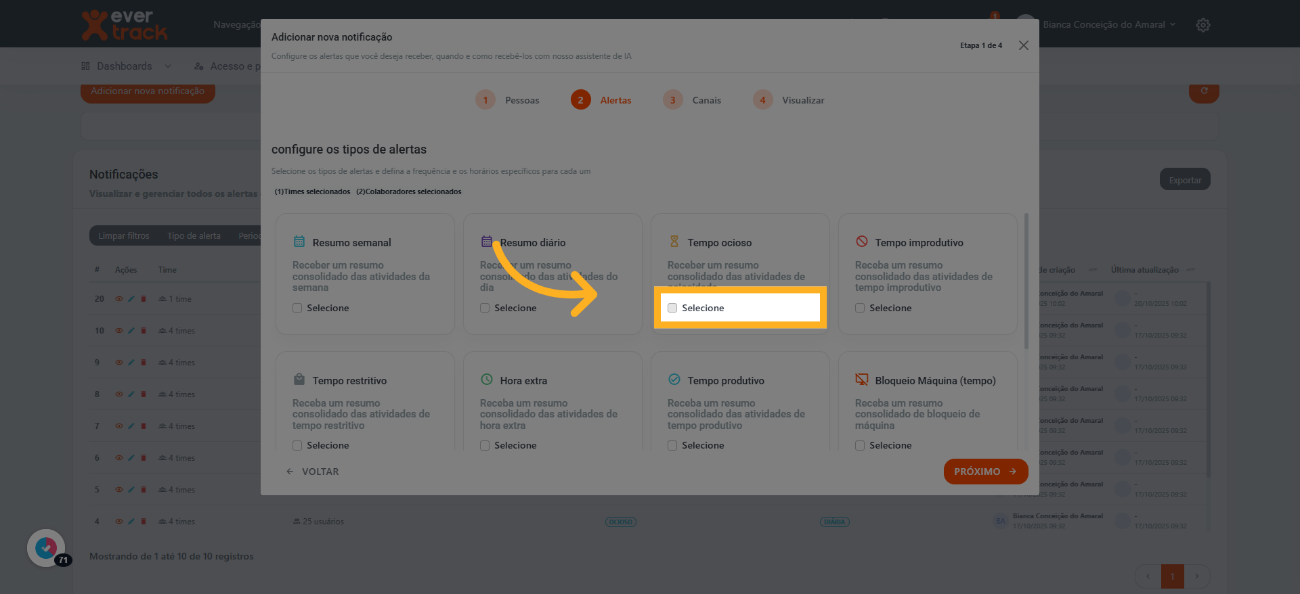
Task: Check the Selecione box under Tempo ocioso
Action: 673,308
